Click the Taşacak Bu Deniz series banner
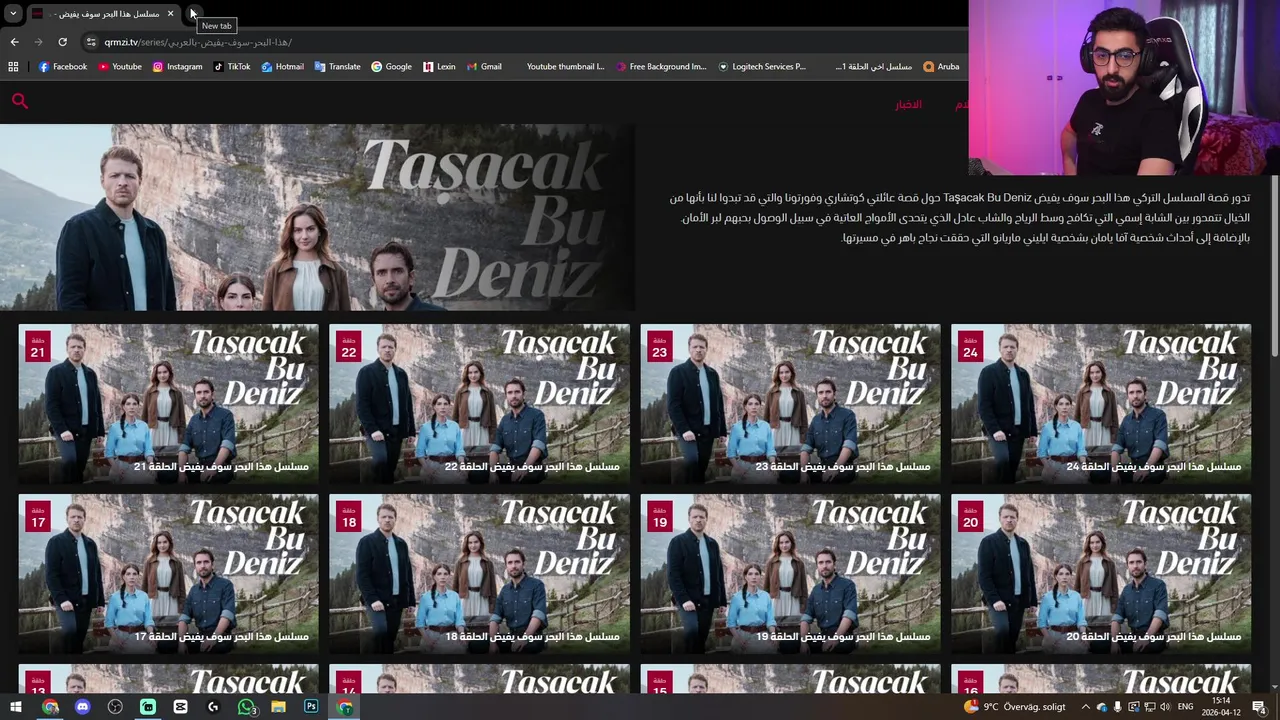Image resolution: width=1280 pixels, height=720 pixels. coord(317,217)
